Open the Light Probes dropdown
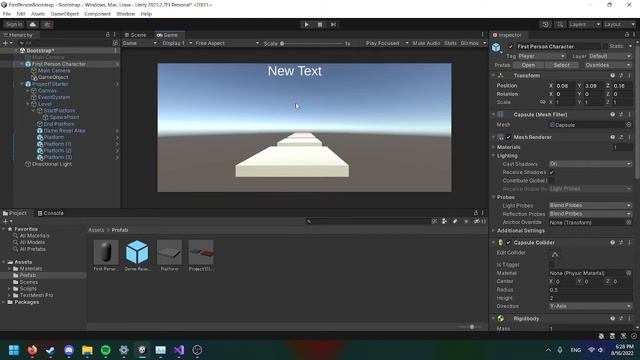Screen dimensions: 640x360 [590, 205]
